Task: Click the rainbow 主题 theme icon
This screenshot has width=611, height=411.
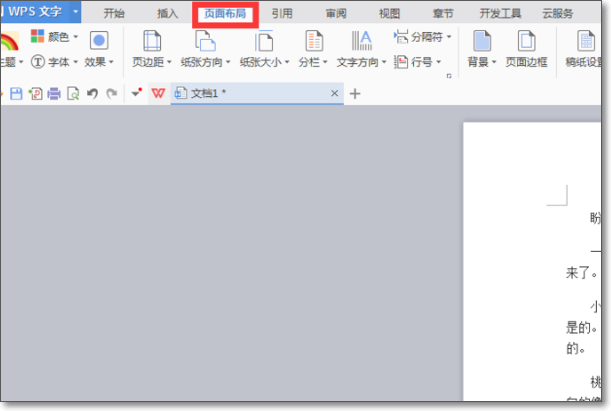Action: (x=9, y=42)
